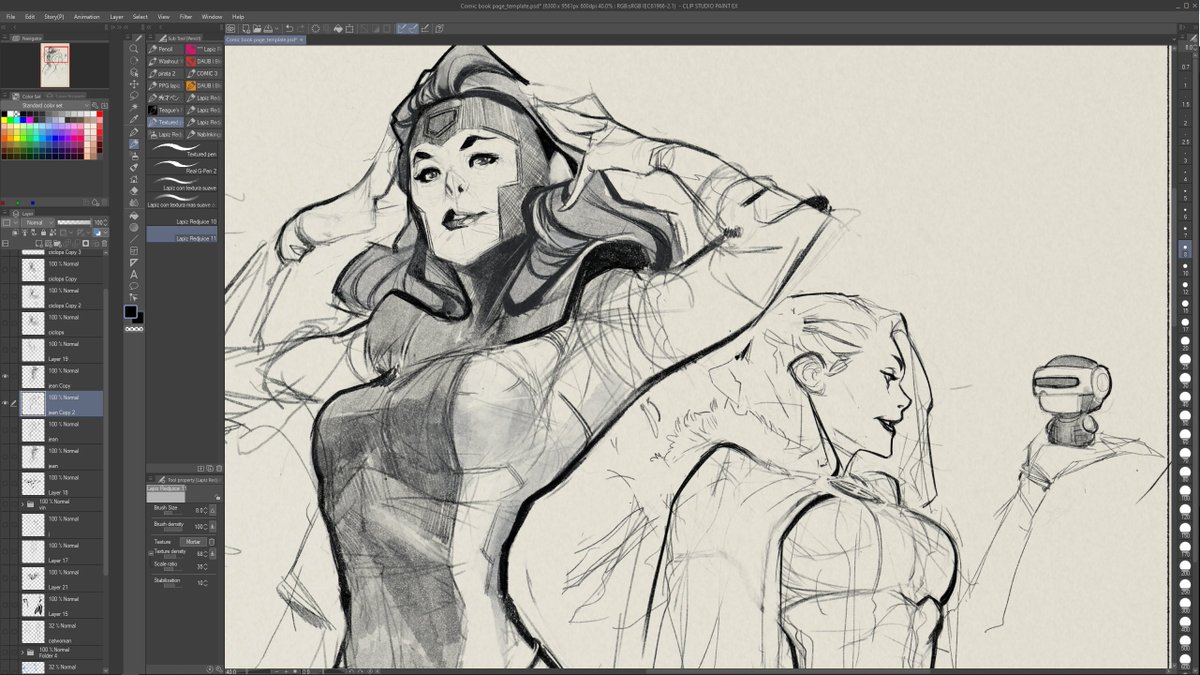This screenshot has width=1200, height=675.
Task: Select the Zoom magnifier tool
Action: pos(134,48)
